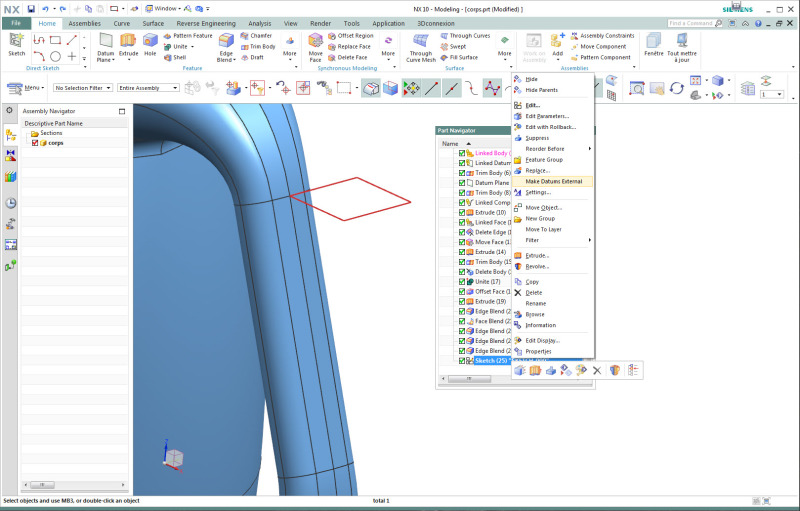Click the Find a Command search field
This screenshot has width=800, height=511.
[695, 23]
